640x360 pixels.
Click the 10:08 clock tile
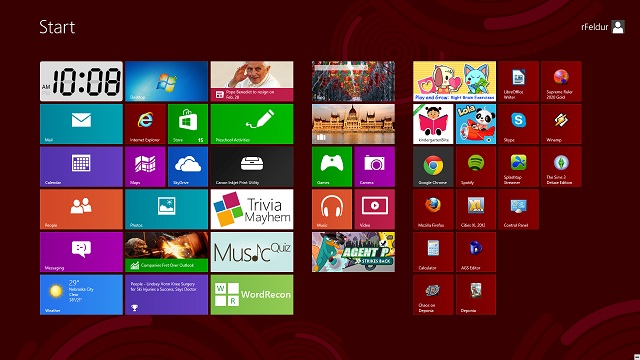click(81, 81)
